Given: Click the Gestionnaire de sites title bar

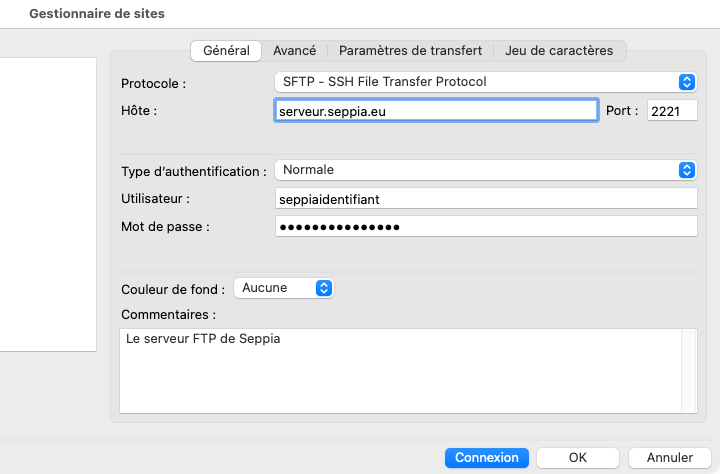Looking at the screenshot, I should click(97, 14).
